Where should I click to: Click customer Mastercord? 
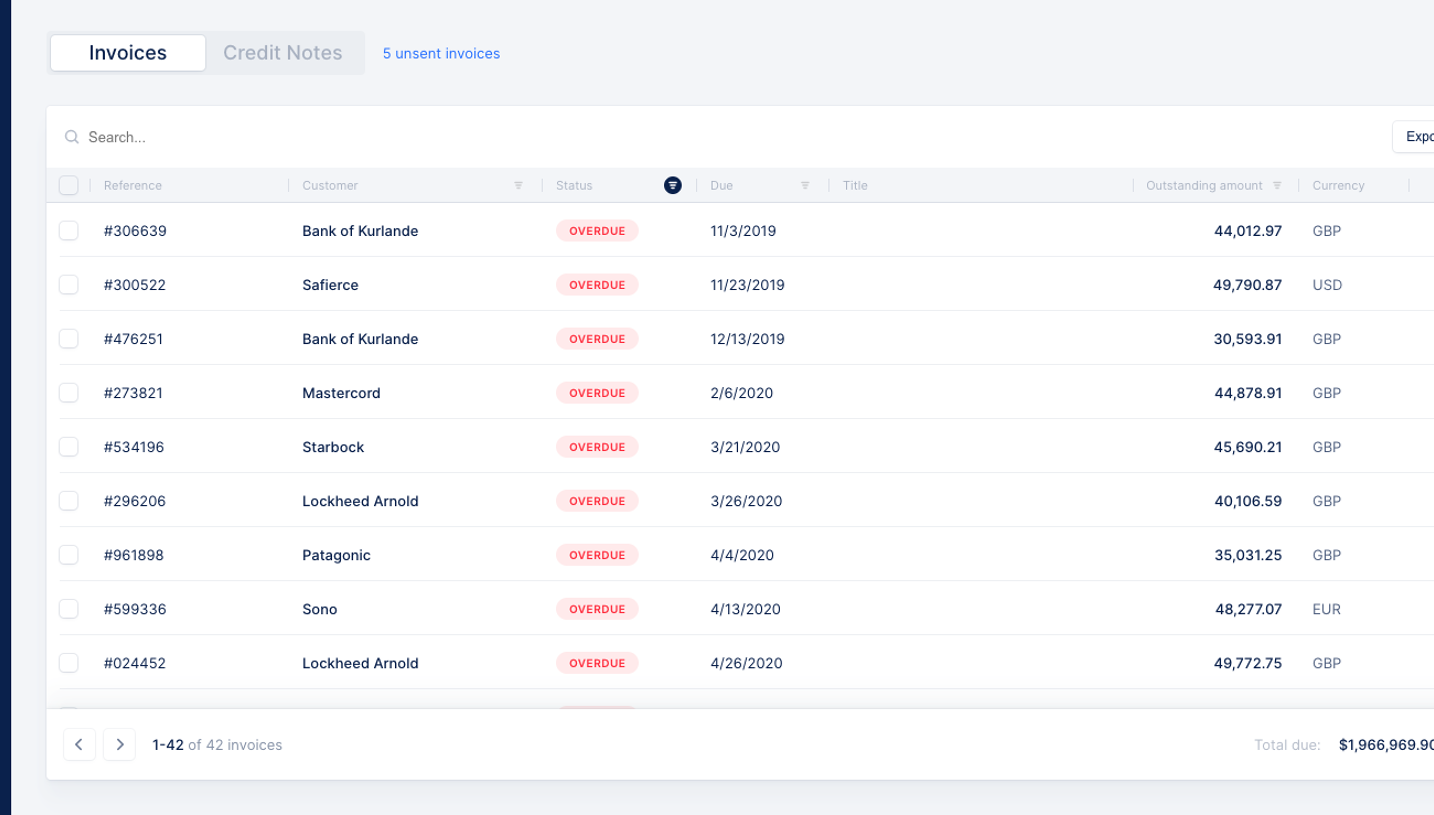tap(341, 393)
